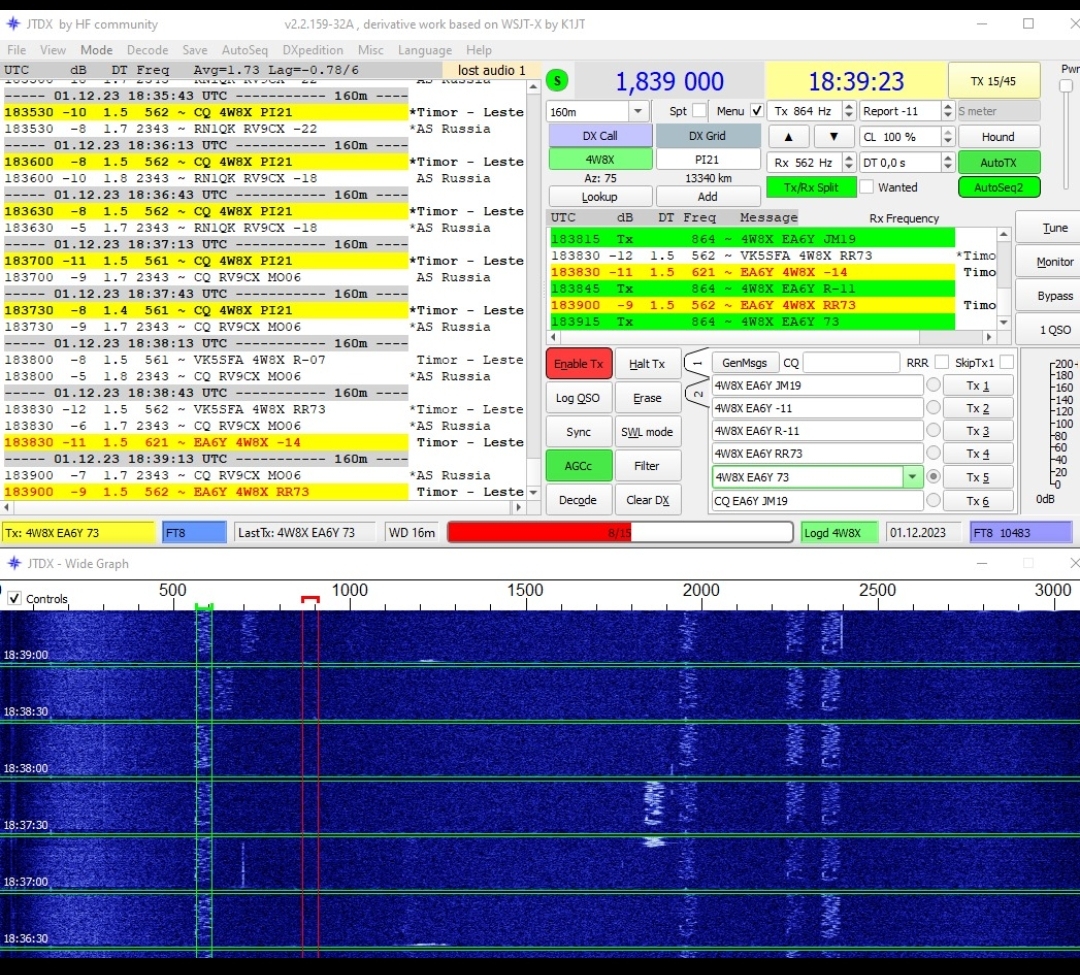The height and width of the screenshot is (975, 1080).
Task: Adjust the Pwr slider handle
Action: click(1066, 87)
